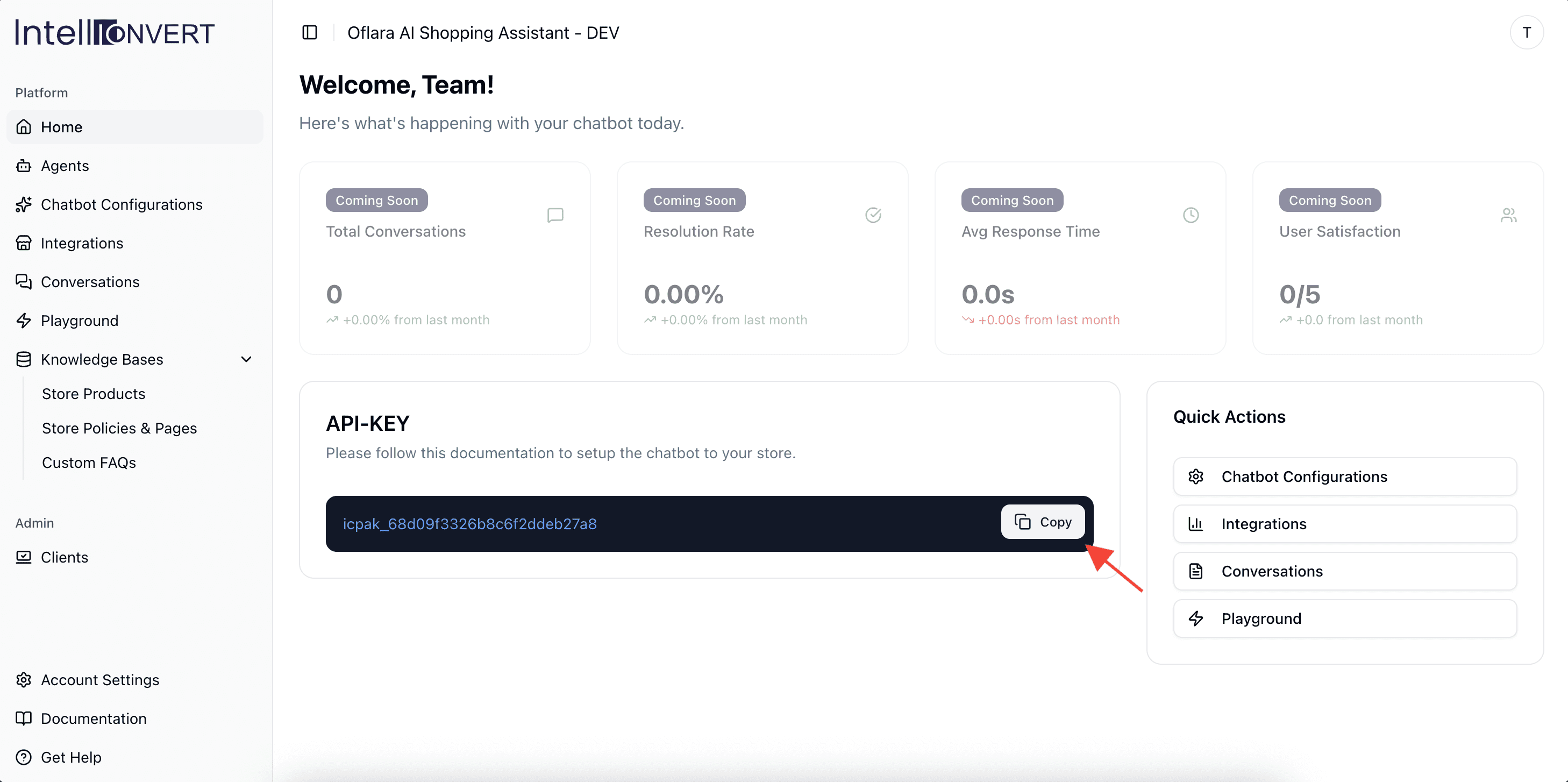This screenshot has height=782, width=1568.
Task: Open Store Products knowledge base
Action: (94, 394)
